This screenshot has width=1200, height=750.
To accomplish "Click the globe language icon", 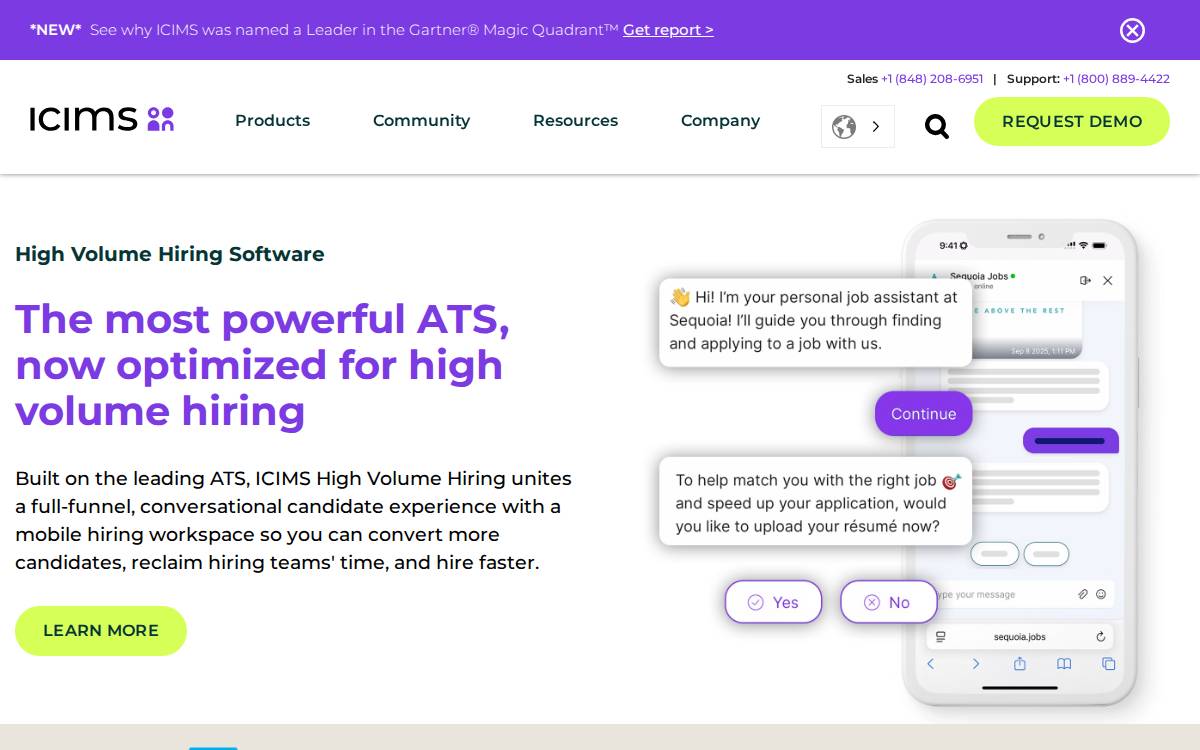I will [844, 127].
